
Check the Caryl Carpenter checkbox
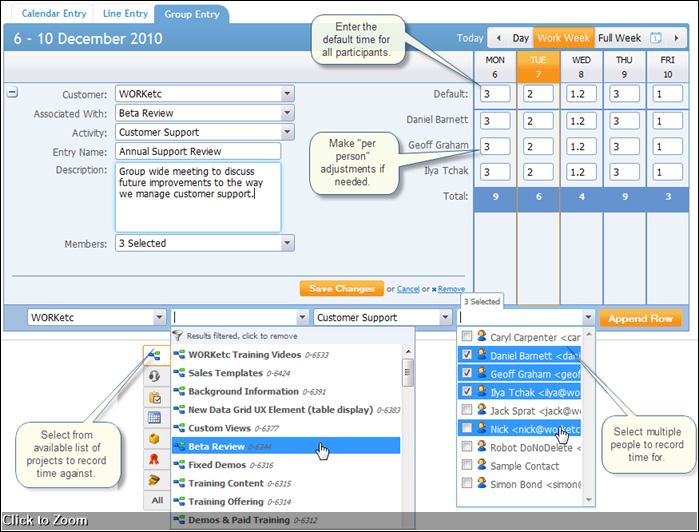point(467,338)
